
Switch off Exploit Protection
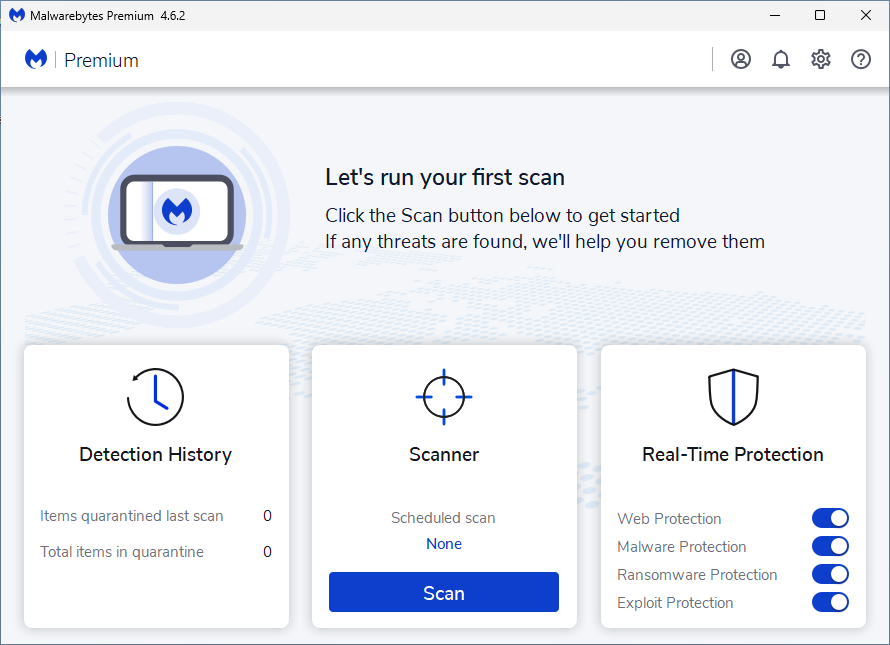pos(829,602)
